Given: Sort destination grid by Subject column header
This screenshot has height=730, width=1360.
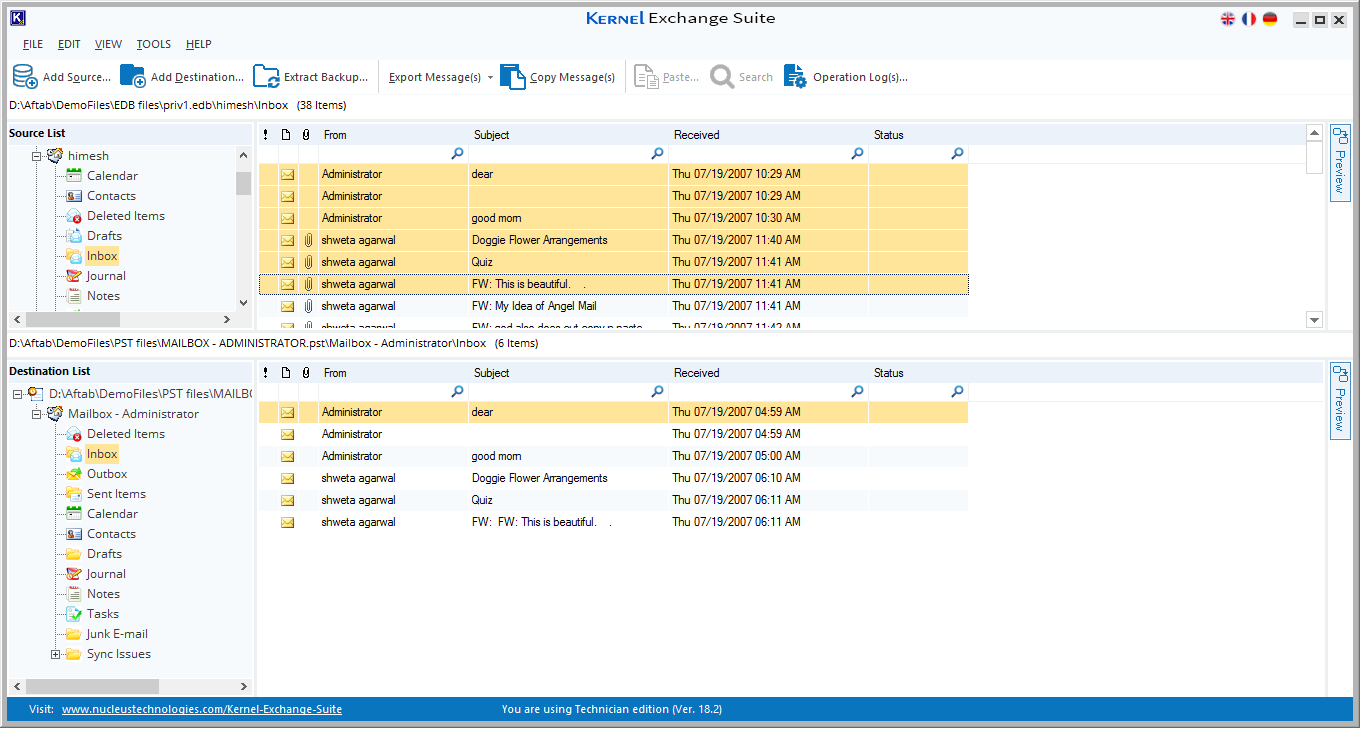Looking at the screenshot, I should pos(568,373).
